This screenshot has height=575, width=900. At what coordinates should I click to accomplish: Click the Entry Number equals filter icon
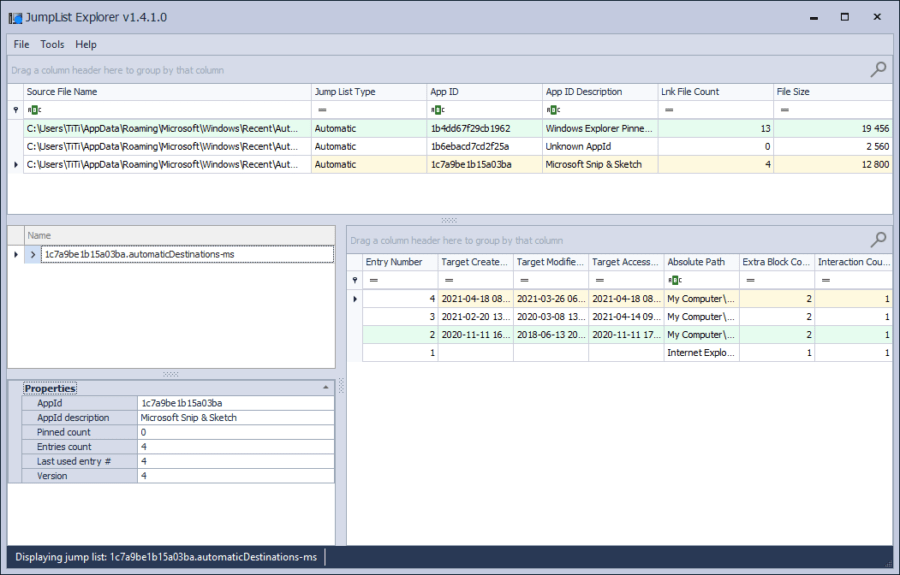pos(373,280)
